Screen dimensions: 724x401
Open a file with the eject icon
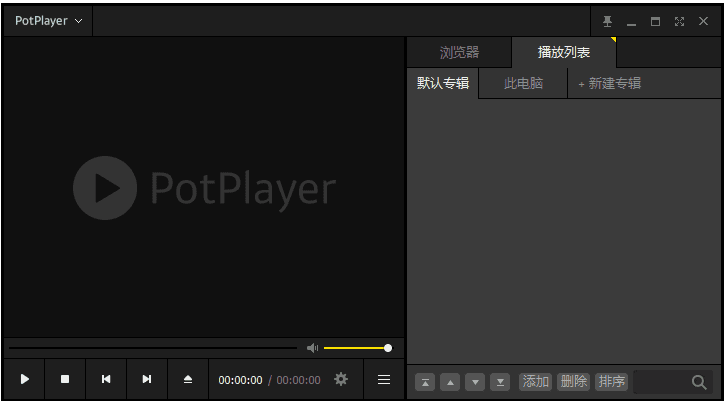coord(187,379)
